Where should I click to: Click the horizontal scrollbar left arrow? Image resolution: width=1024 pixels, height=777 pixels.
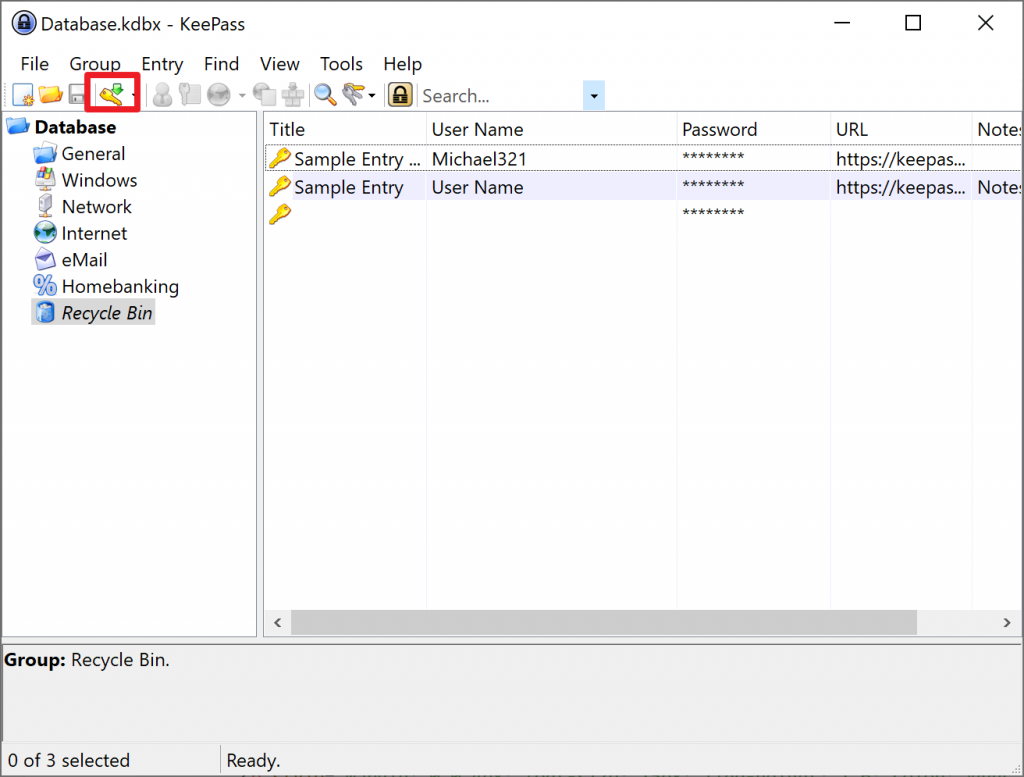point(278,623)
